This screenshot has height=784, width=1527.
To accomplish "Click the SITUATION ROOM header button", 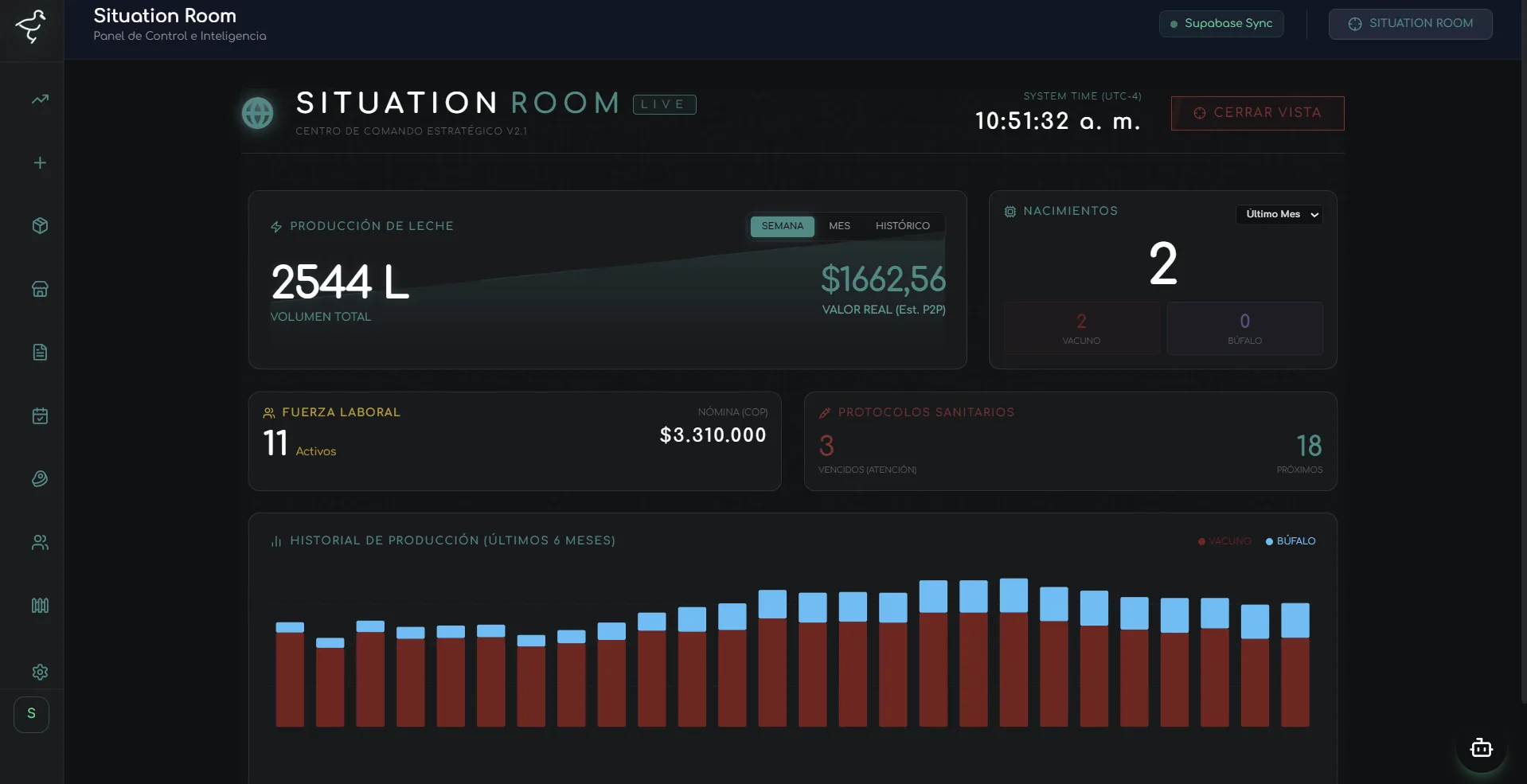I will pos(1410,24).
